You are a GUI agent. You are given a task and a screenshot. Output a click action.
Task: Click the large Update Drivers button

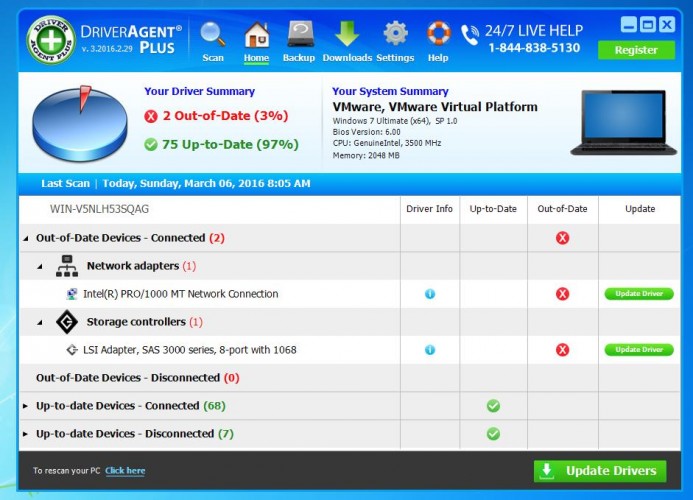click(x=600, y=471)
